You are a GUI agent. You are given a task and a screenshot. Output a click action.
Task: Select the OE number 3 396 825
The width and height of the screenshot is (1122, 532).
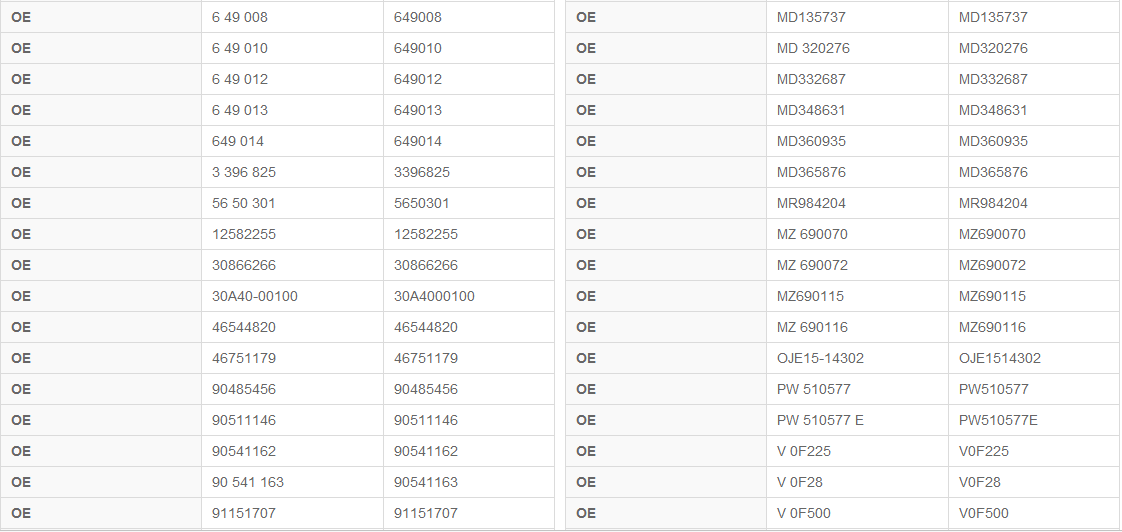292,173
